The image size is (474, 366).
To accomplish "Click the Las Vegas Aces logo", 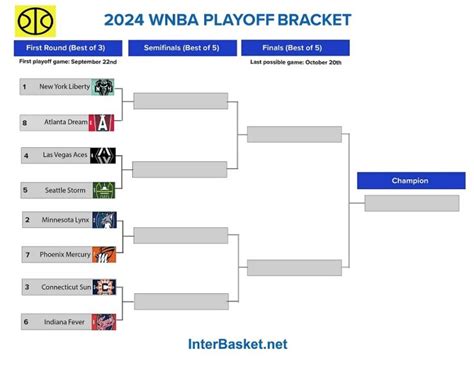I will [103, 155].
